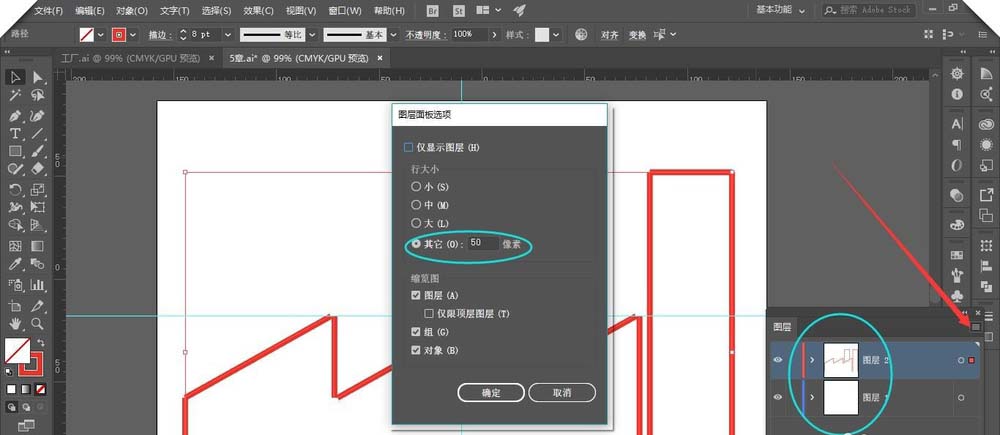This screenshot has width=1000, height=435.
Task: Click the 确定 button
Action: [x=490, y=393]
